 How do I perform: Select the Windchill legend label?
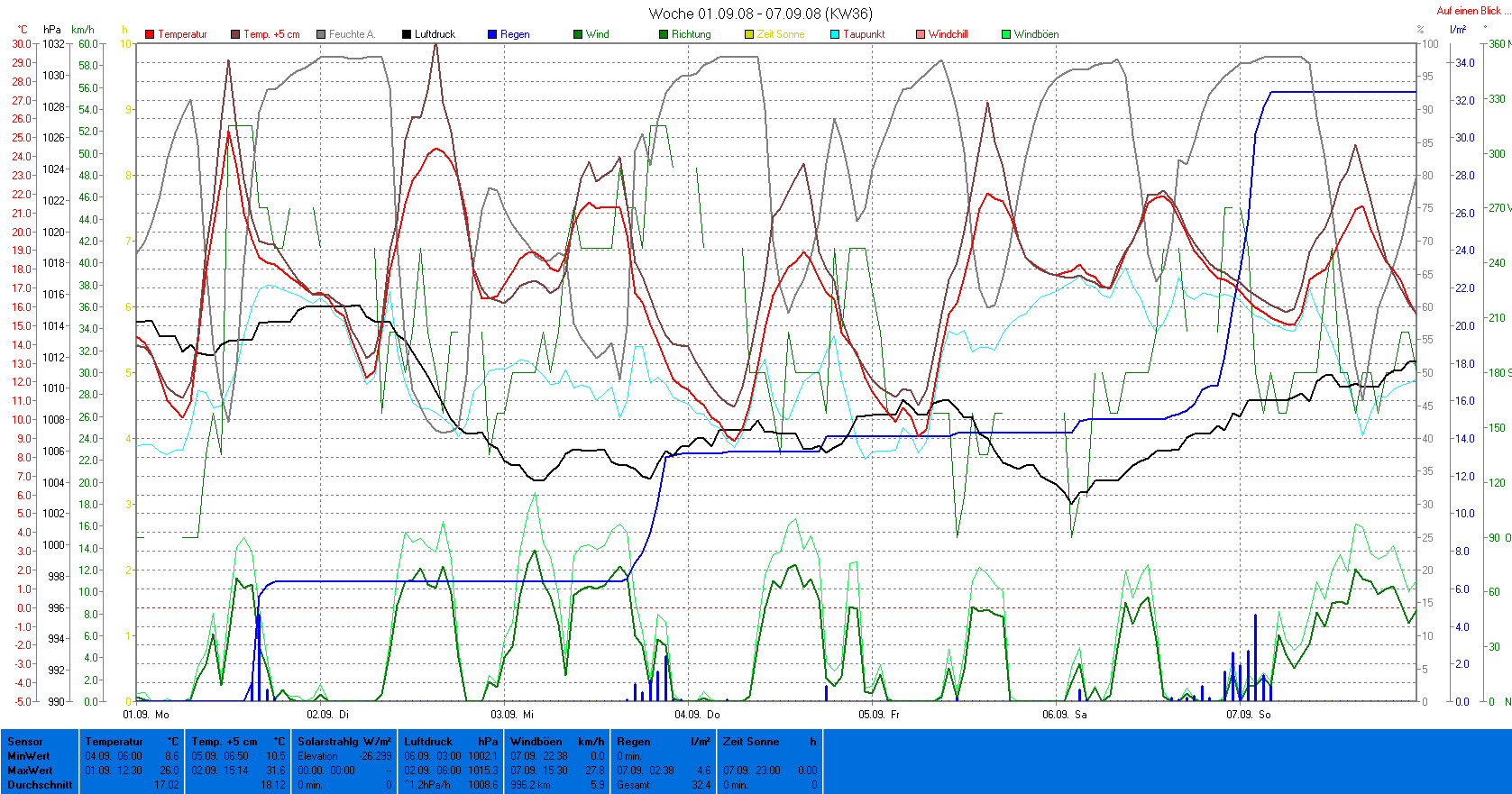point(948,34)
